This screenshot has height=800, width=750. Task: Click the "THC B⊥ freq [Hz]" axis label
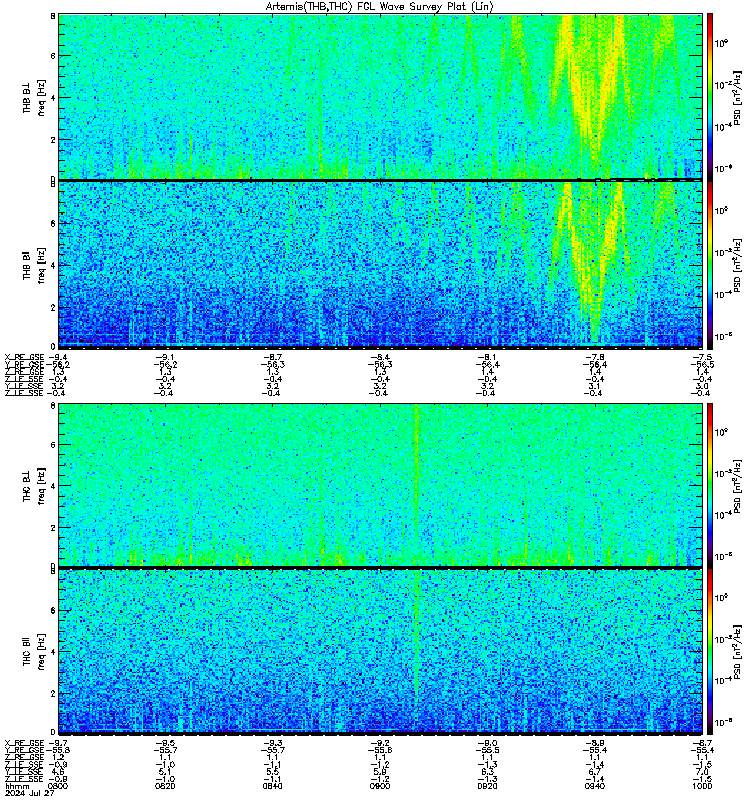34,485
